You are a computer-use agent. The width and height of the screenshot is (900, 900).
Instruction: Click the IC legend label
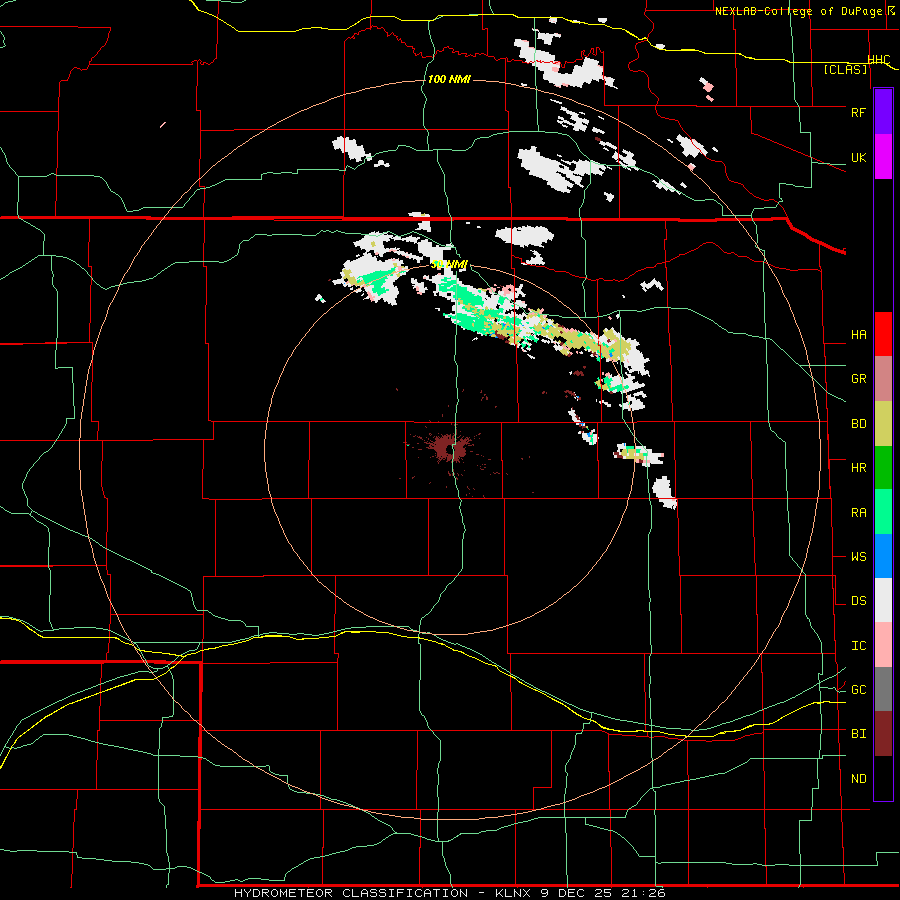pos(858,646)
